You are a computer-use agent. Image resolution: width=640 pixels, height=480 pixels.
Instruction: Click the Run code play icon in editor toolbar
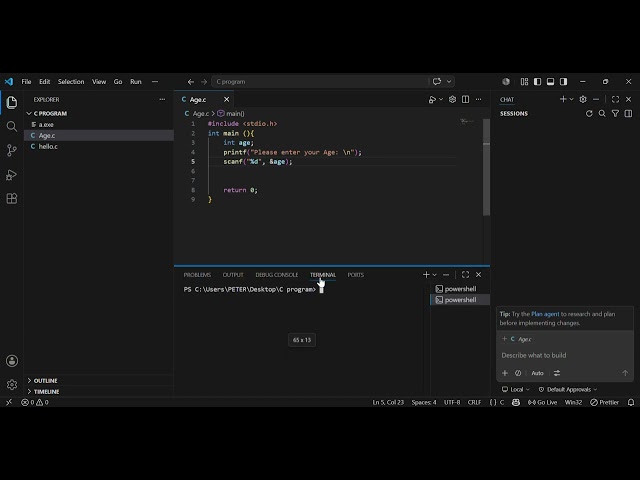[x=432, y=100]
